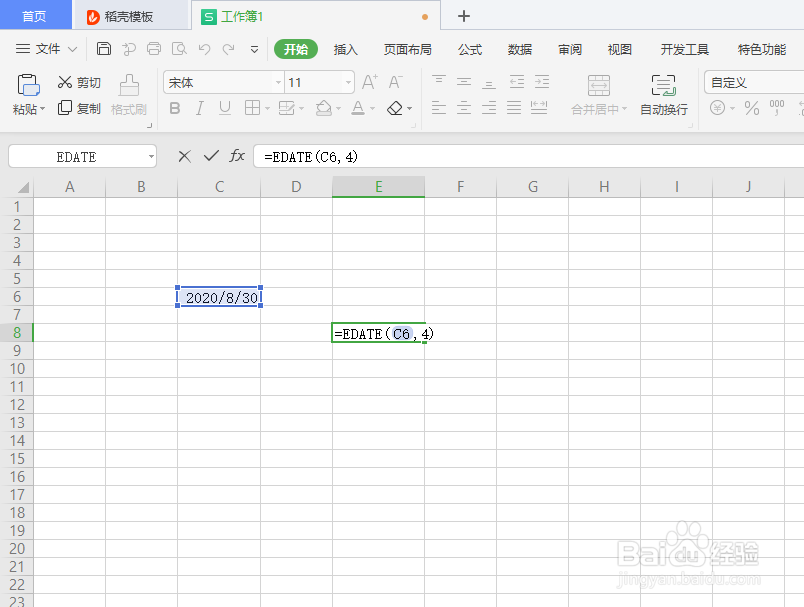Open the Insert Function (fx) dialog
804x607 pixels.
pyautogui.click(x=237, y=156)
